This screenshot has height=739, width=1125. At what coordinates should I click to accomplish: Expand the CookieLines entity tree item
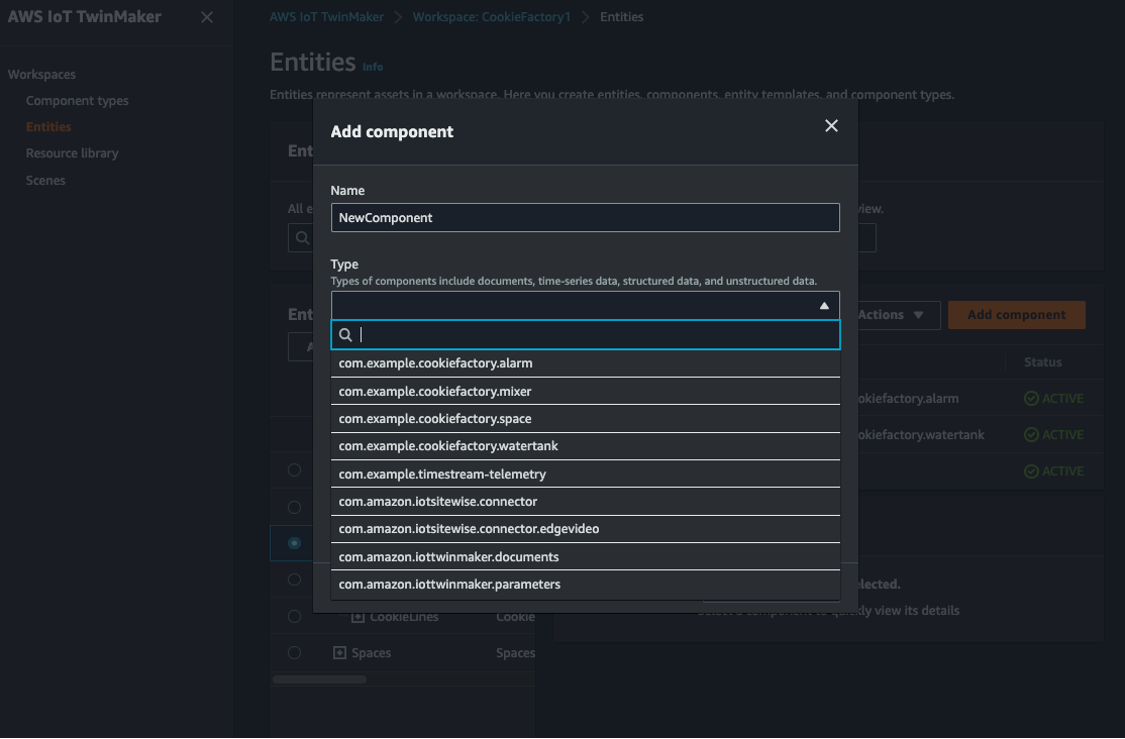point(360,616)
